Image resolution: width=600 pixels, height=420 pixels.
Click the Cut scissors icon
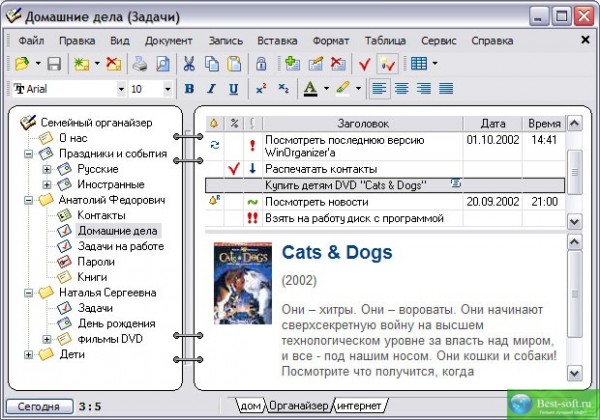click(189, 63)
